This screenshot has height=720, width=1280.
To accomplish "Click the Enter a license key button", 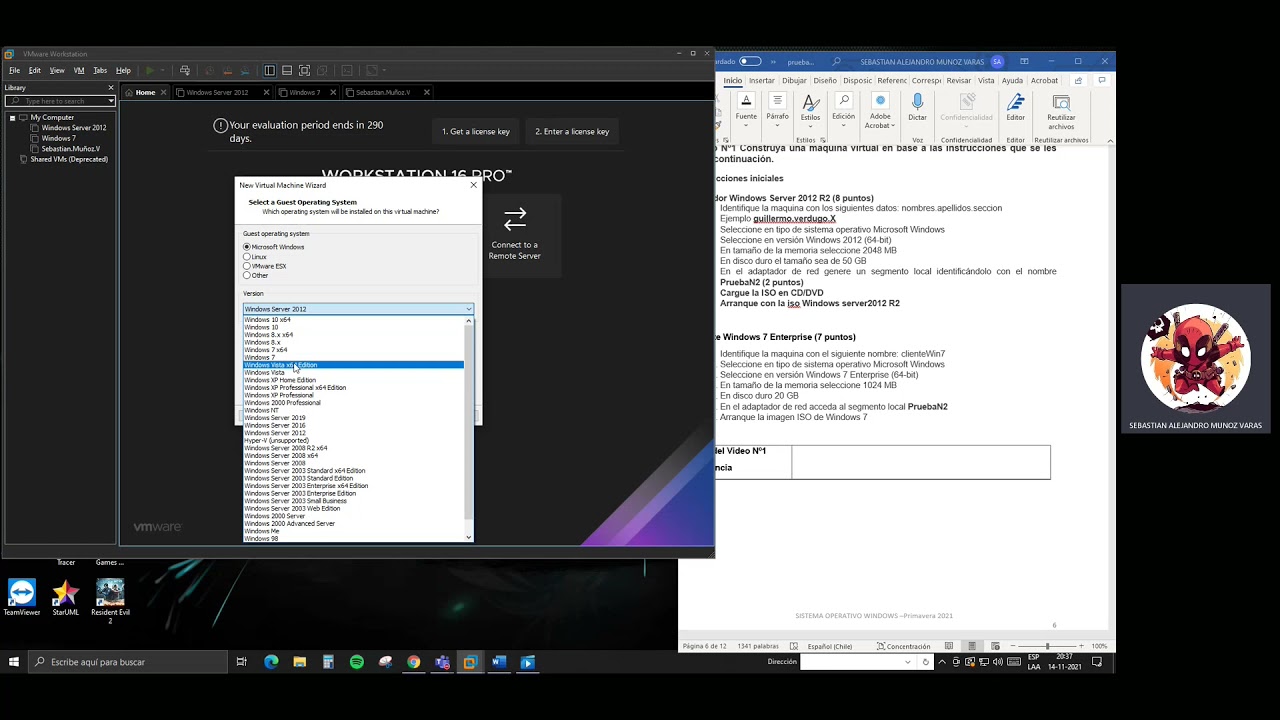I will 572,132.
